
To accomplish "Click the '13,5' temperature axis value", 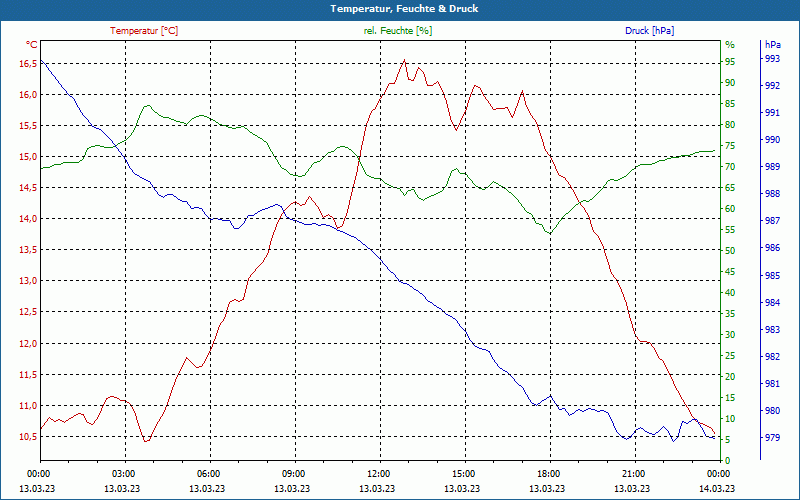I will [28, 250].
